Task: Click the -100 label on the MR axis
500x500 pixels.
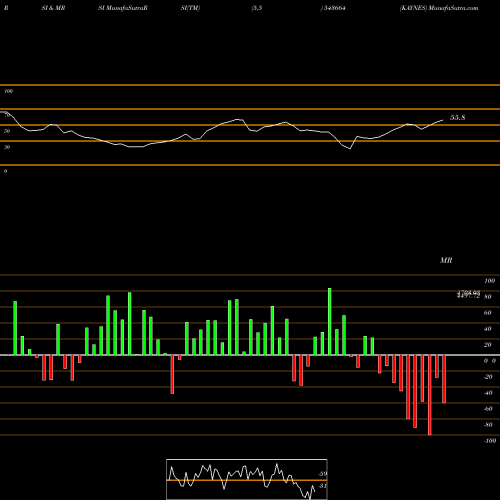Action: (490, 441)
